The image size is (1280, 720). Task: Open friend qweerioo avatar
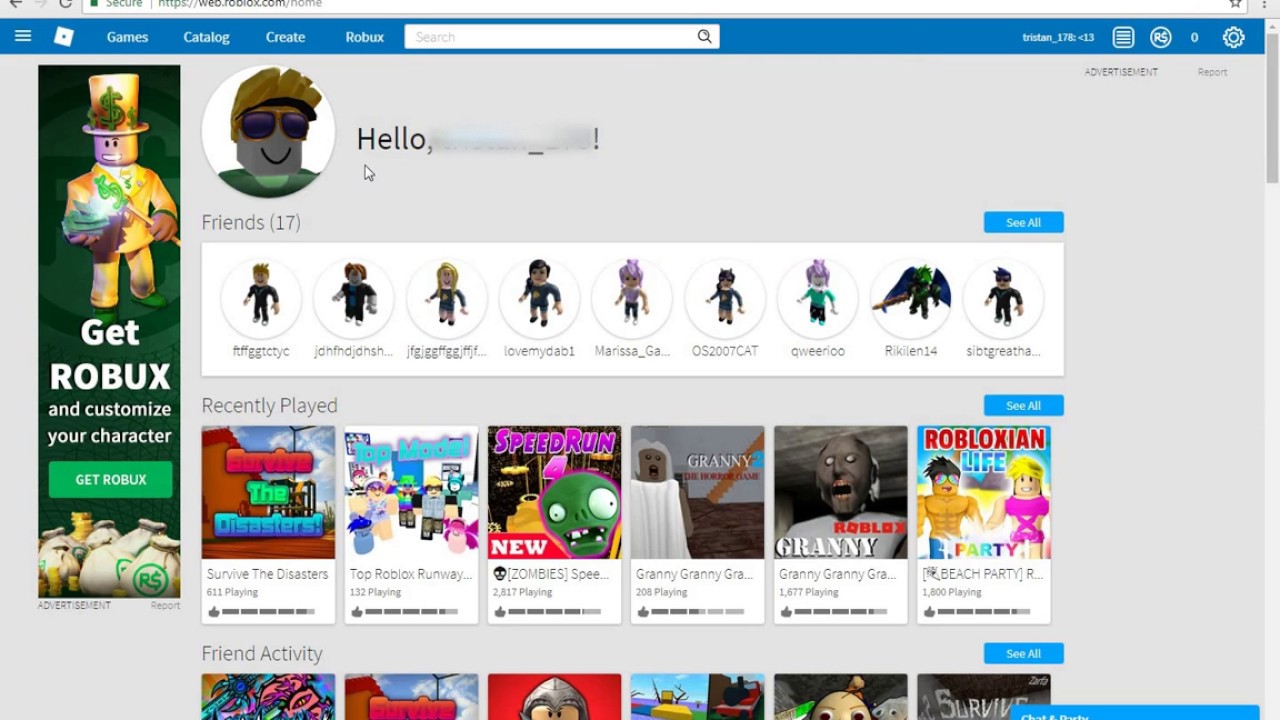click(818, 297)
